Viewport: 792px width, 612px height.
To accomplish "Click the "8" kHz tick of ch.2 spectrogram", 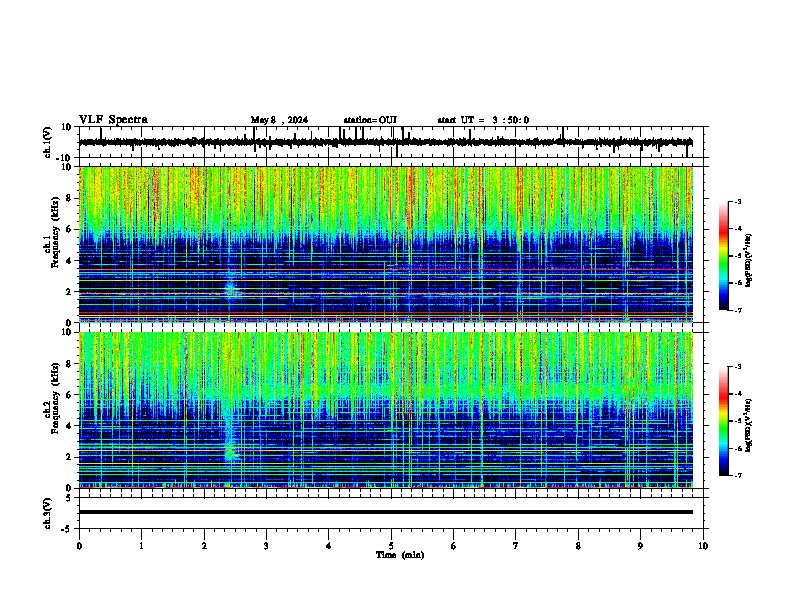I will pyautogui.click(x=70, y=364).
